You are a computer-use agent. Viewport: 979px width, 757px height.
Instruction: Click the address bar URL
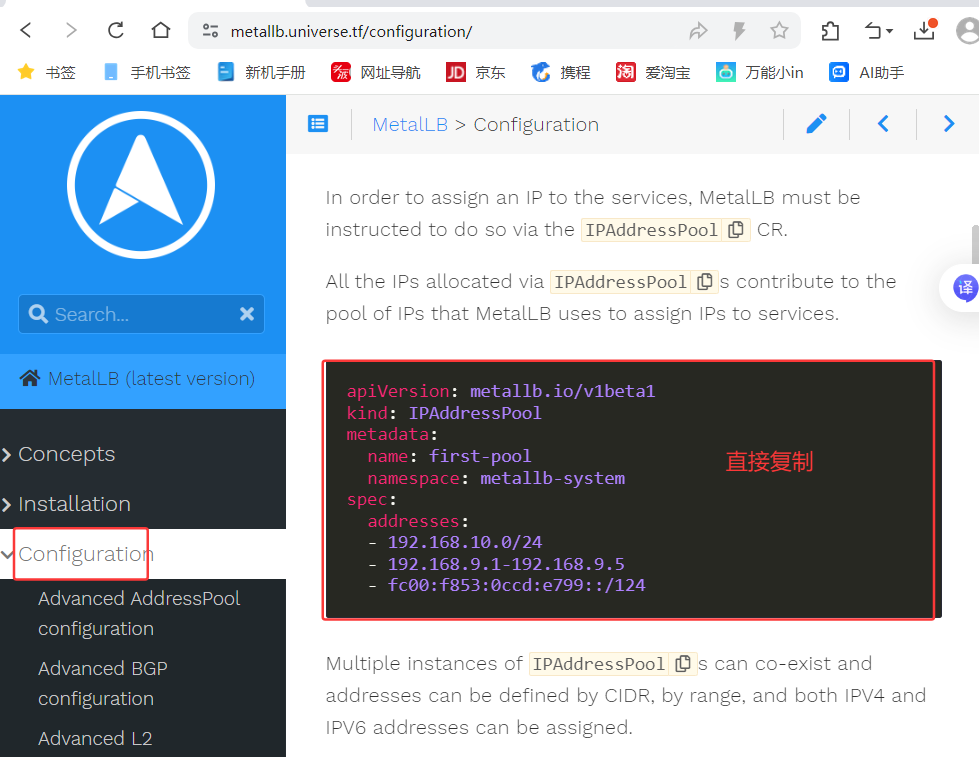(352, 31)
